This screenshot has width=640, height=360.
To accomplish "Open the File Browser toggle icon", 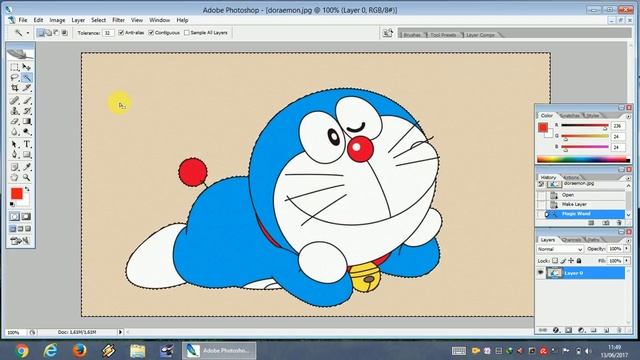I will (x=387, y=33).
